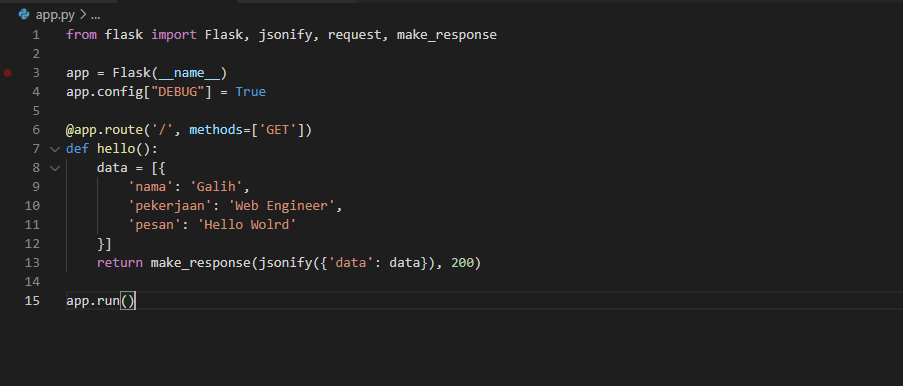Open the app.py breadcrumb item
Screen dimensions: 903x386
tap(55, 15)
